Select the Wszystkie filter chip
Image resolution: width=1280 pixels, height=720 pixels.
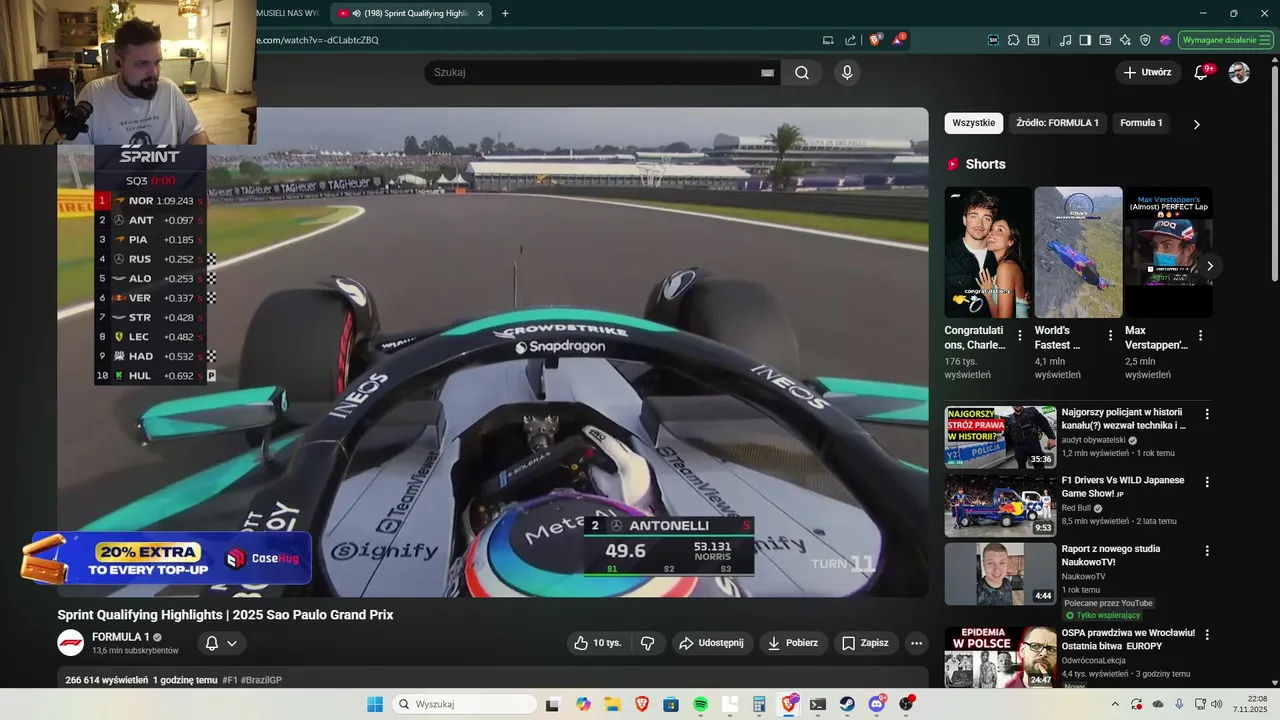point(973,123)
